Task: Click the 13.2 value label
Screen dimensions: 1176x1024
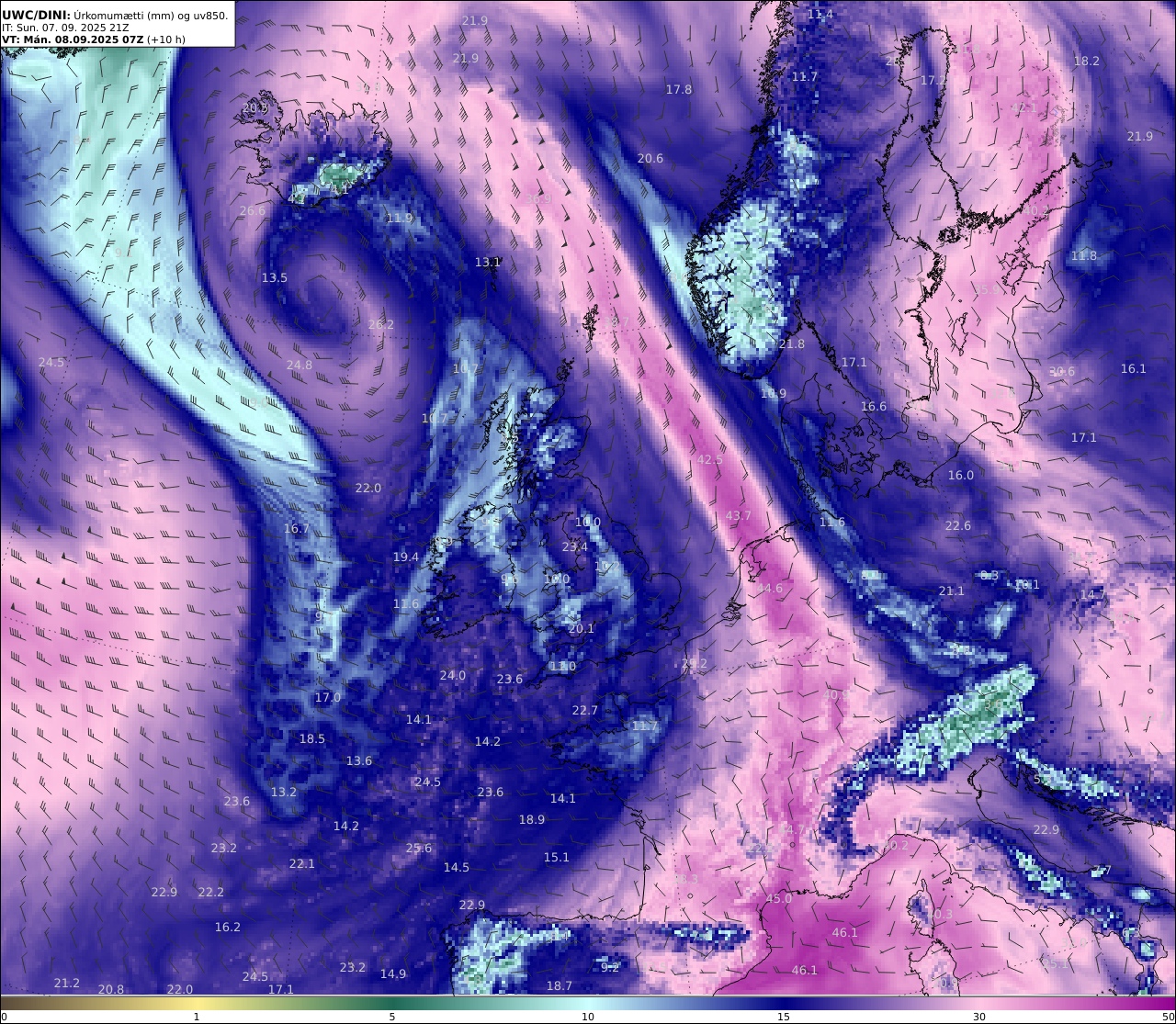Action: (284, 792)
